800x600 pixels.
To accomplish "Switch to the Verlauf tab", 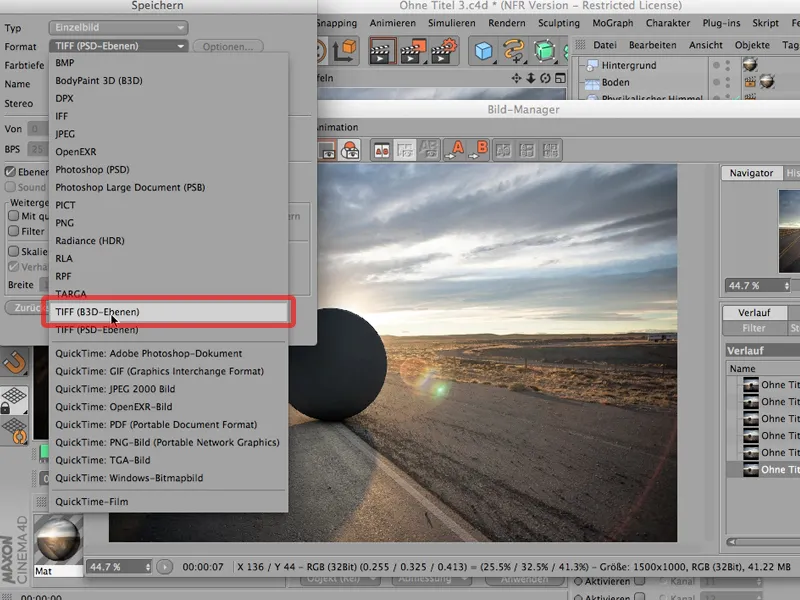I will [754, 312].
